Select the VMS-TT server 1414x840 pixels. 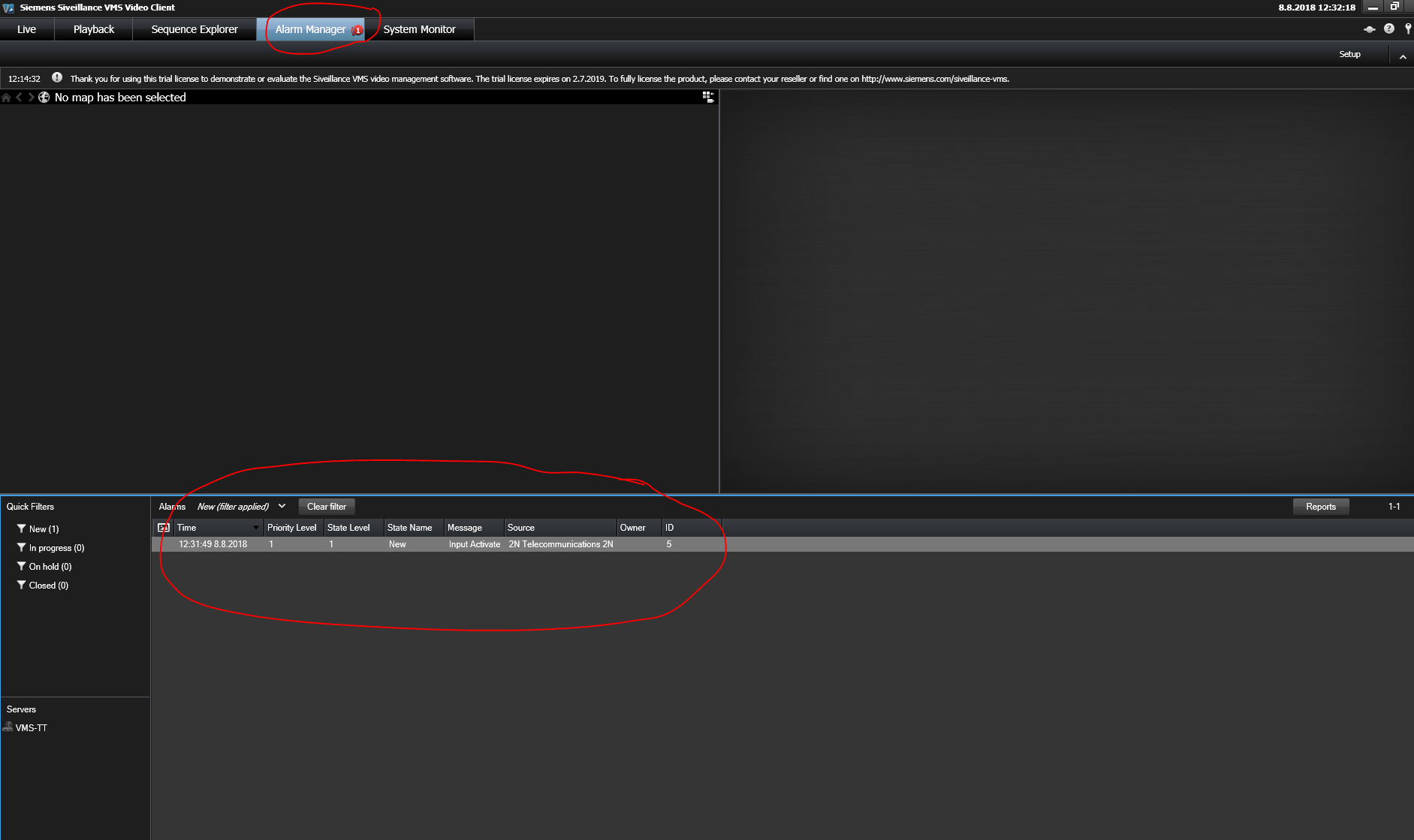click(31, 728)
